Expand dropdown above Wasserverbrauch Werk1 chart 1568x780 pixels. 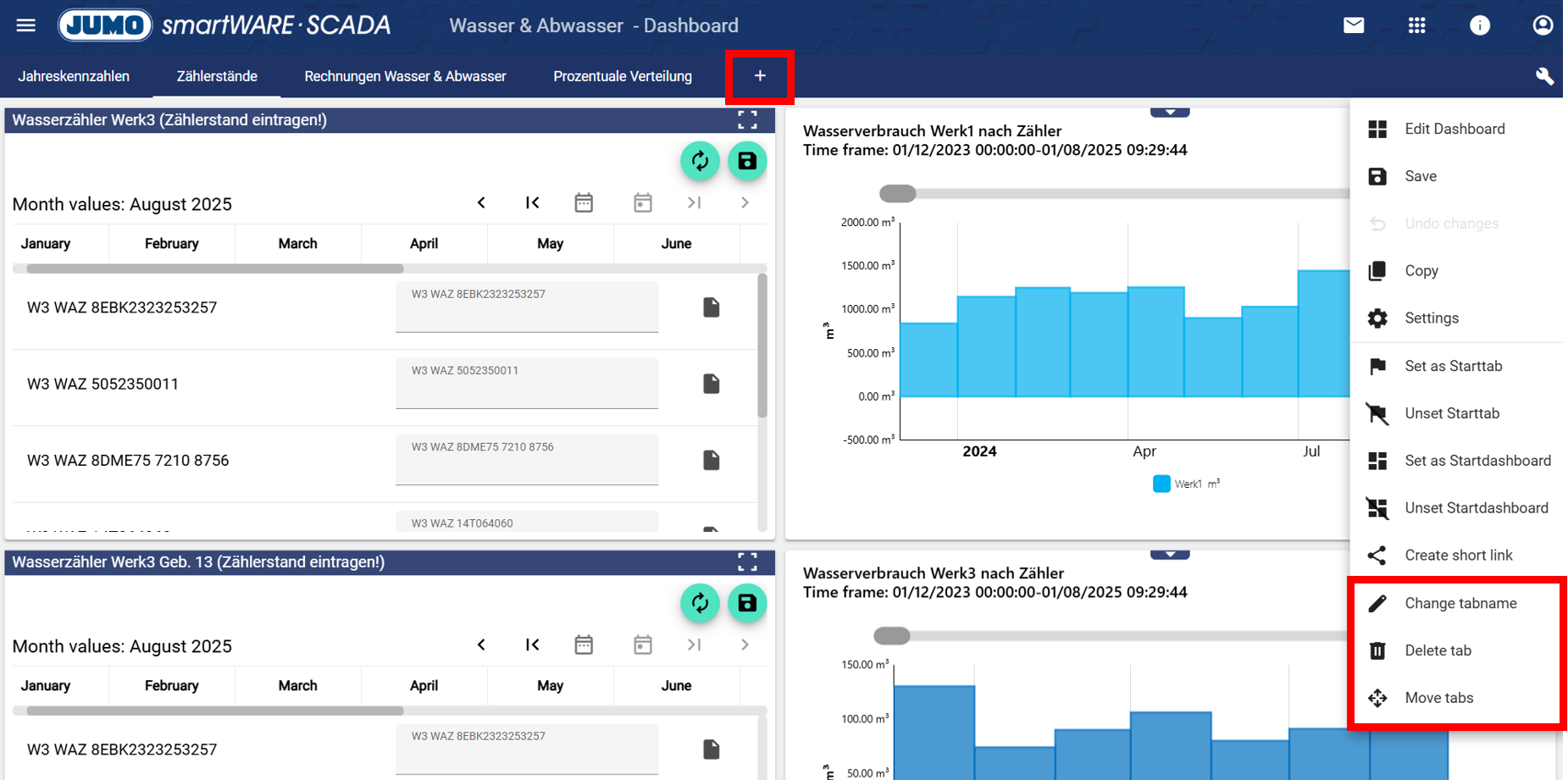pos(1169,112)
